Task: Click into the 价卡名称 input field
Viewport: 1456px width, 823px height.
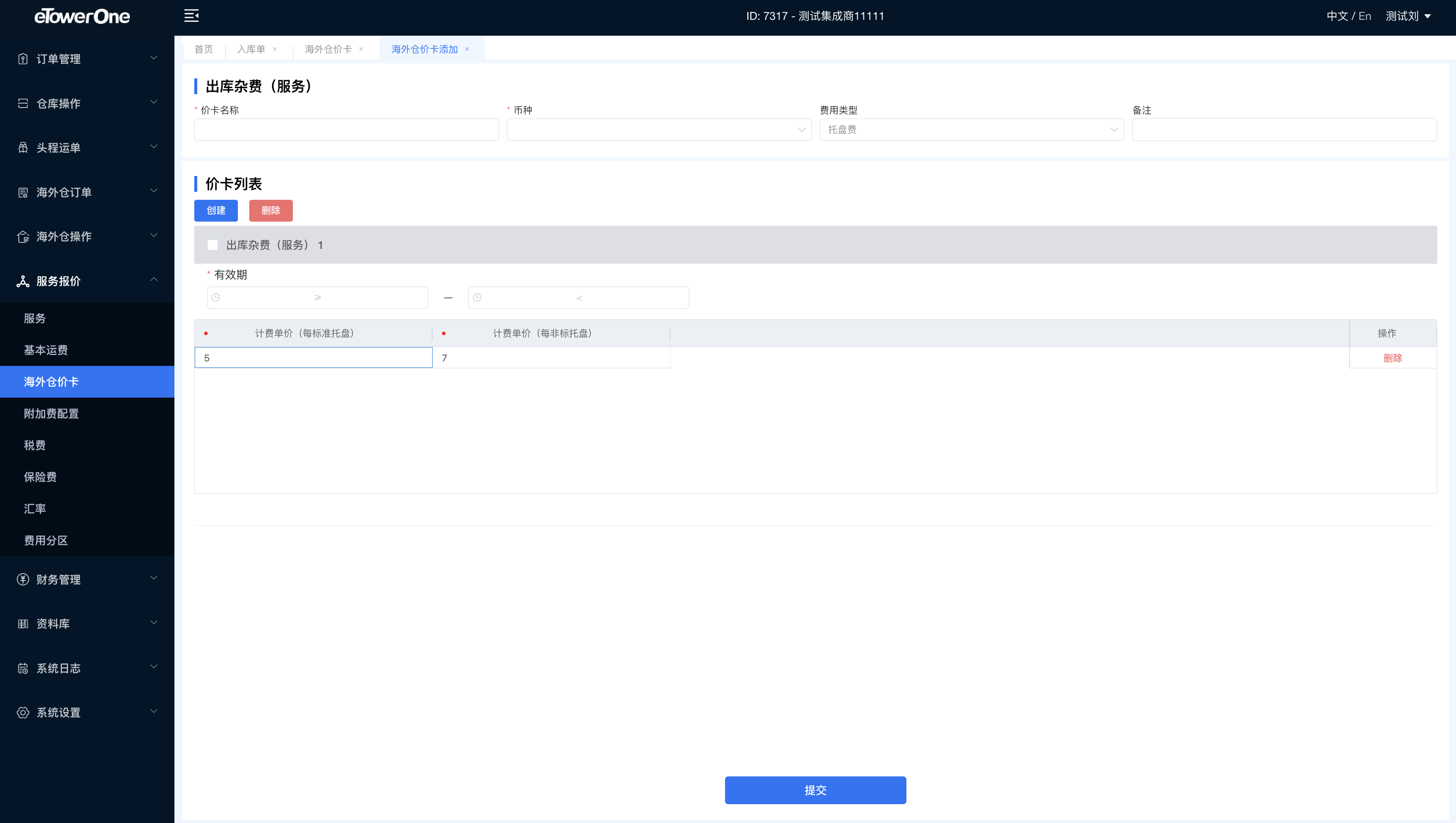Action: 346,129
